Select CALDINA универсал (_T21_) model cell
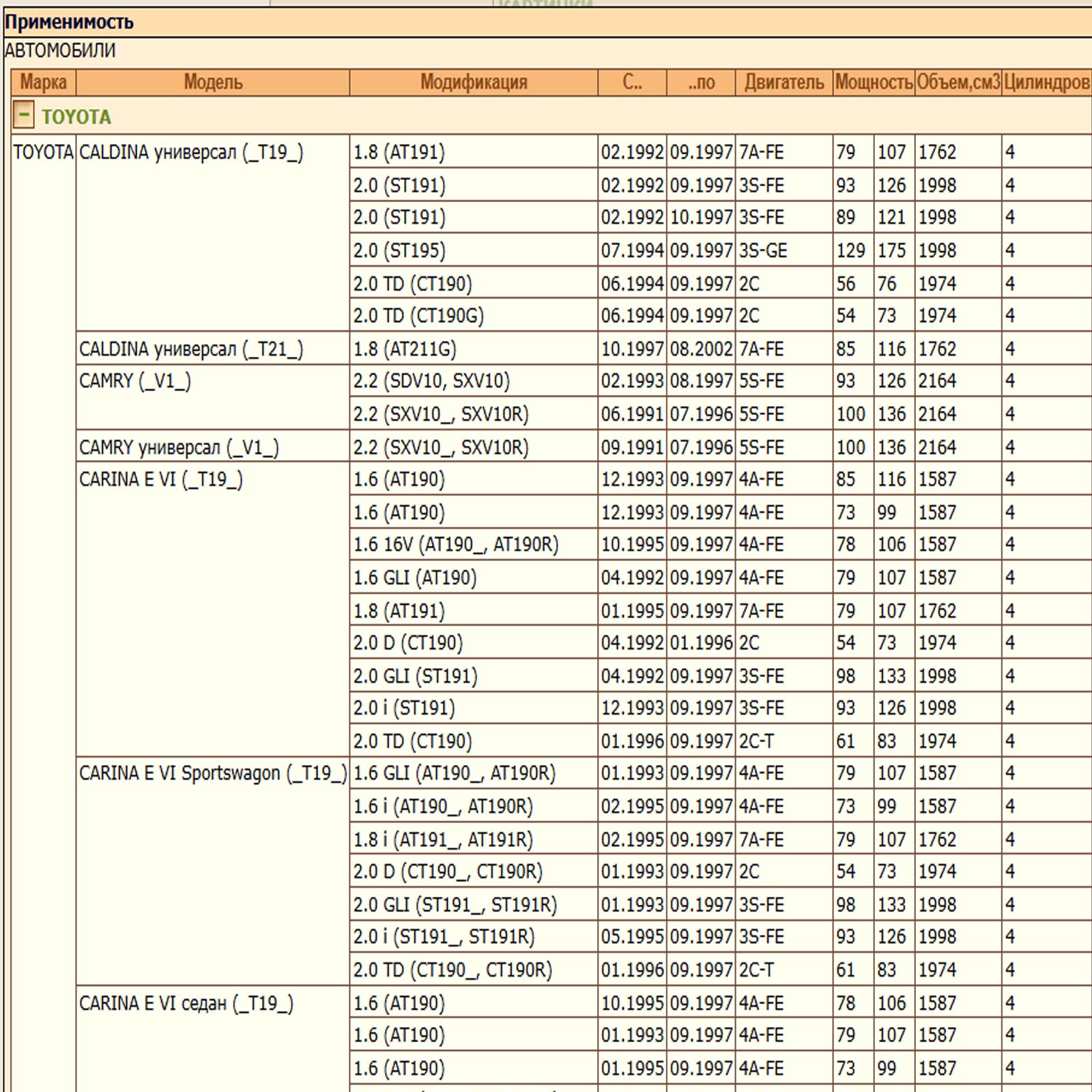Image resolution: width=1092 pixels, height=1092 pixels. [191, 349]
